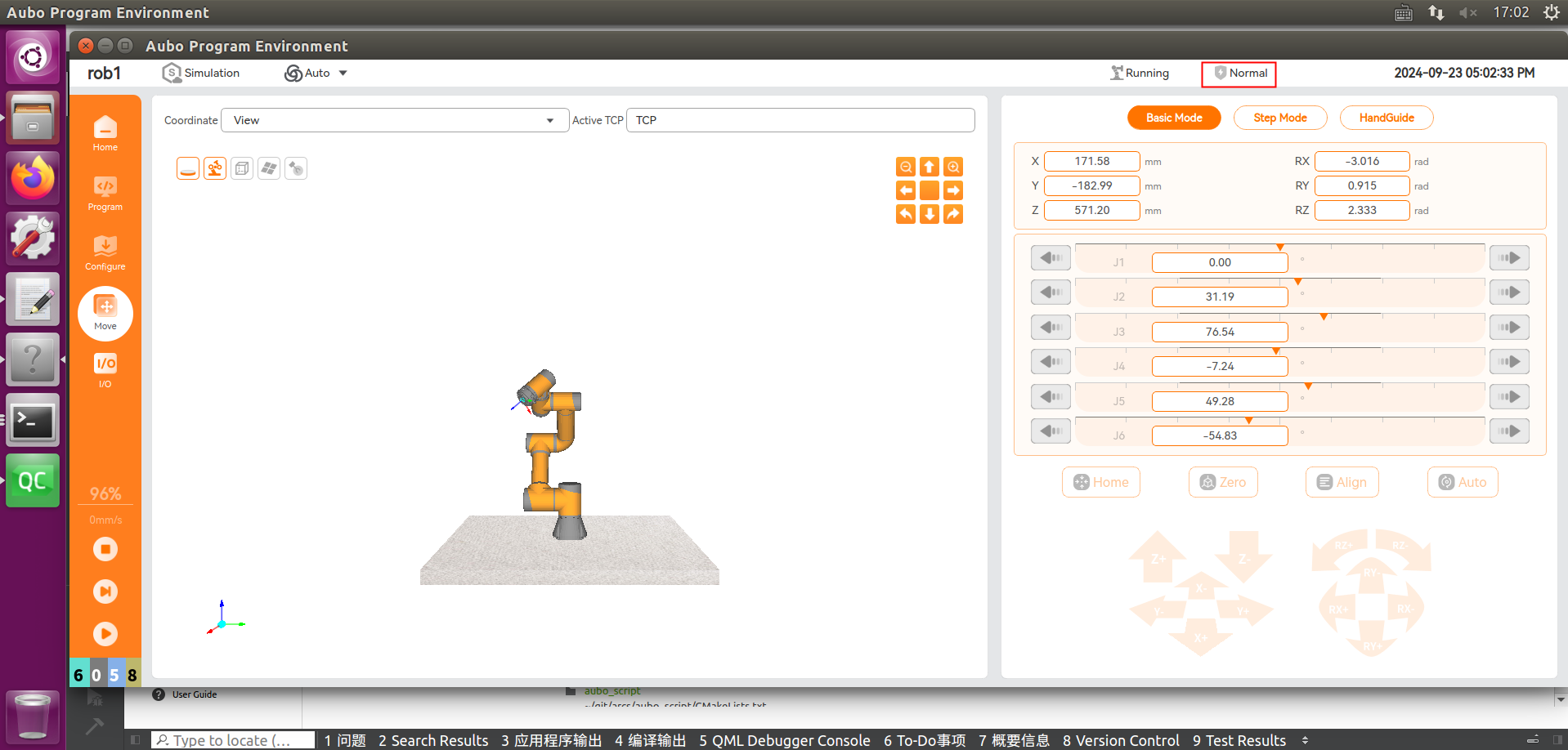Image resolution: width=1568 pixels, height=750 pixels.
Task: Zoom out the 3D view
Action: coord(906,167)
